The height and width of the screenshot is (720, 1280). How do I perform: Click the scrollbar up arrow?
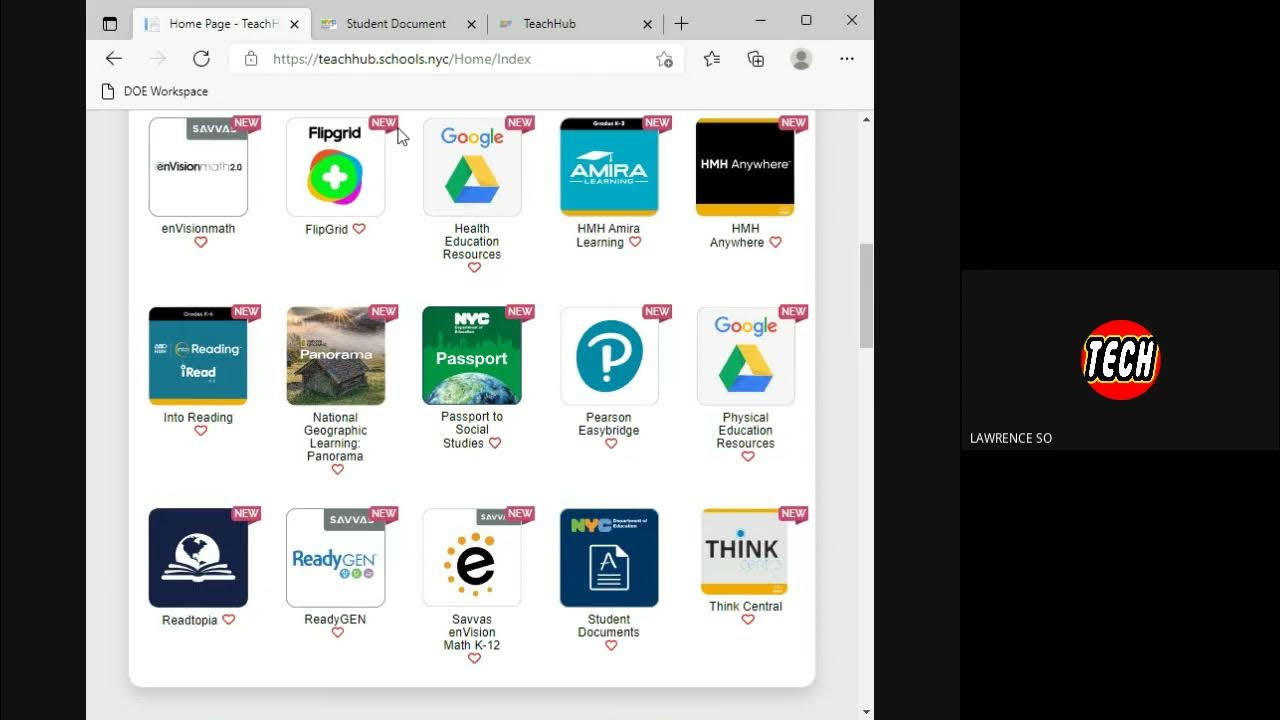866,119
